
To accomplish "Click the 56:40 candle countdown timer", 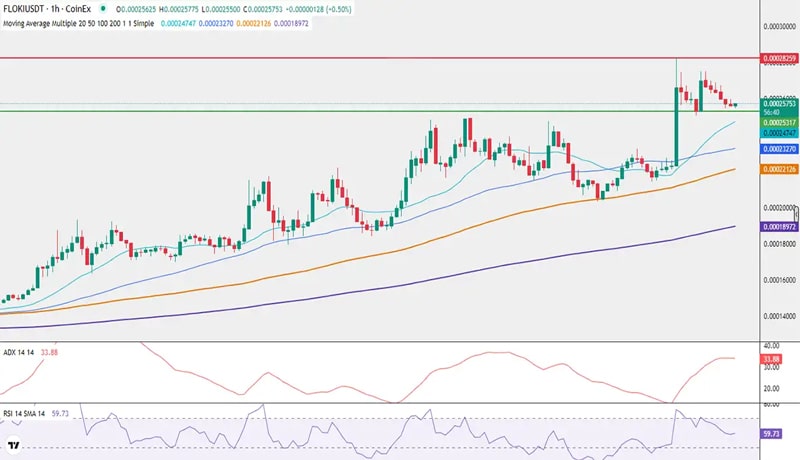I will 771,112.
